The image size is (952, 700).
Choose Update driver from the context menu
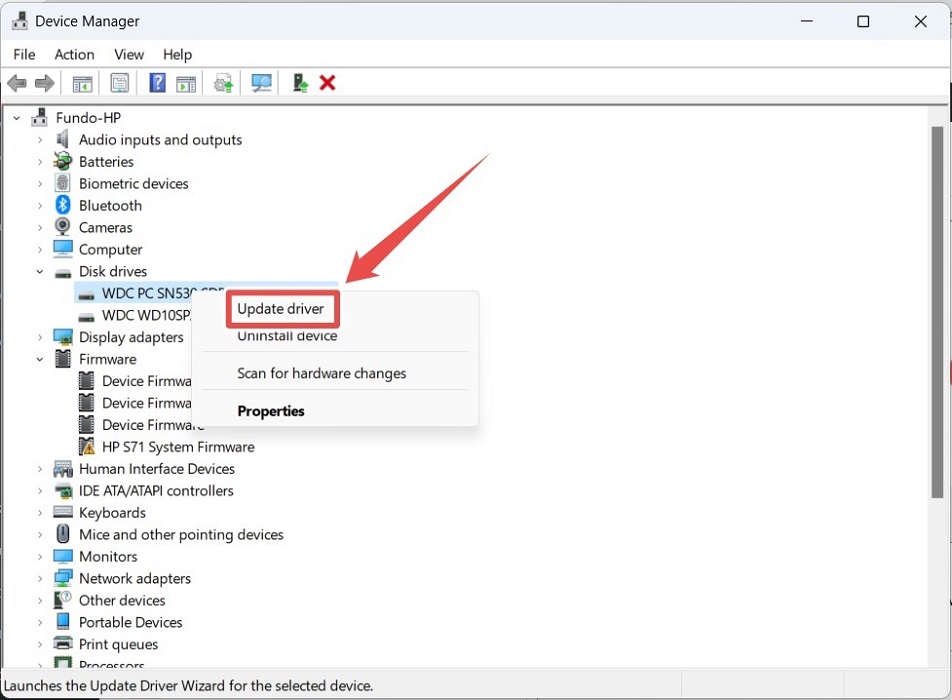coord(282,309)
